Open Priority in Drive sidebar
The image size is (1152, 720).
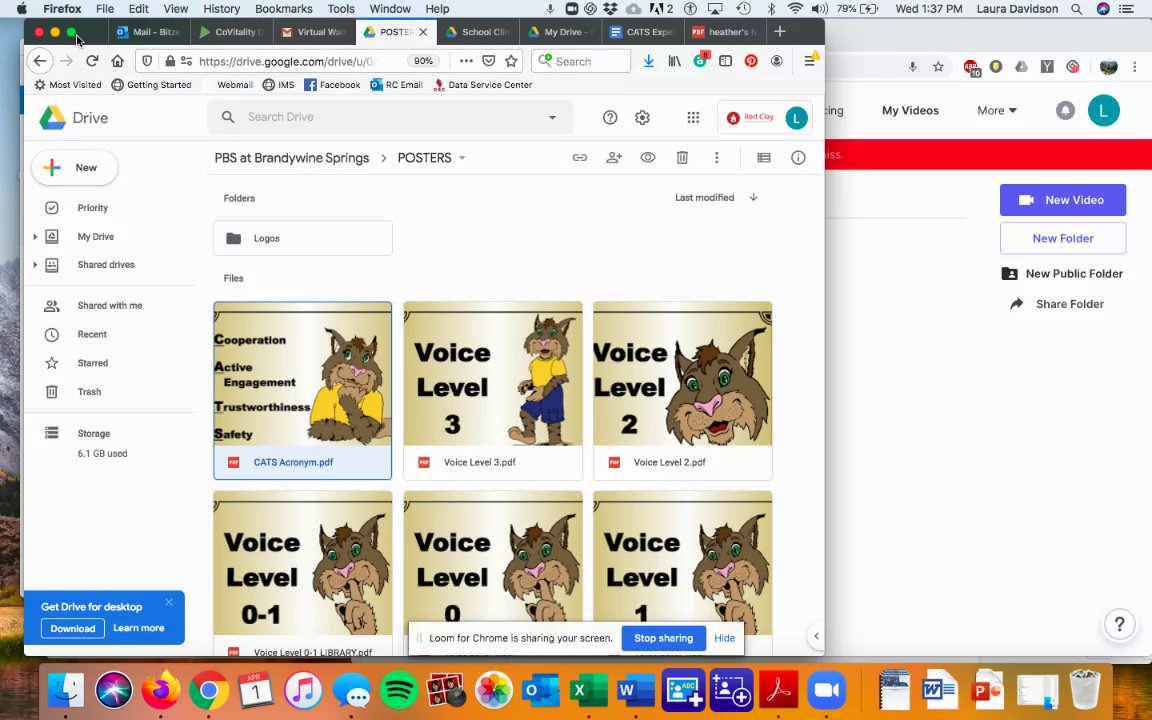pos(93,208)
